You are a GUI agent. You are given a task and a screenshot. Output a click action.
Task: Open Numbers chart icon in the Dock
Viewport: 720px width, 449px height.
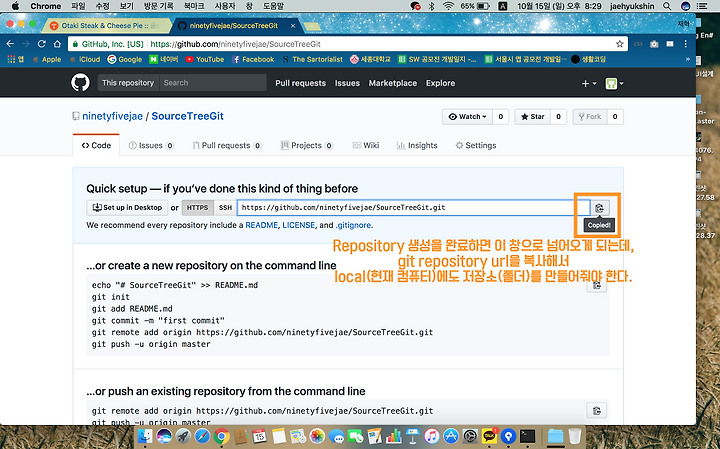[394, 436]
